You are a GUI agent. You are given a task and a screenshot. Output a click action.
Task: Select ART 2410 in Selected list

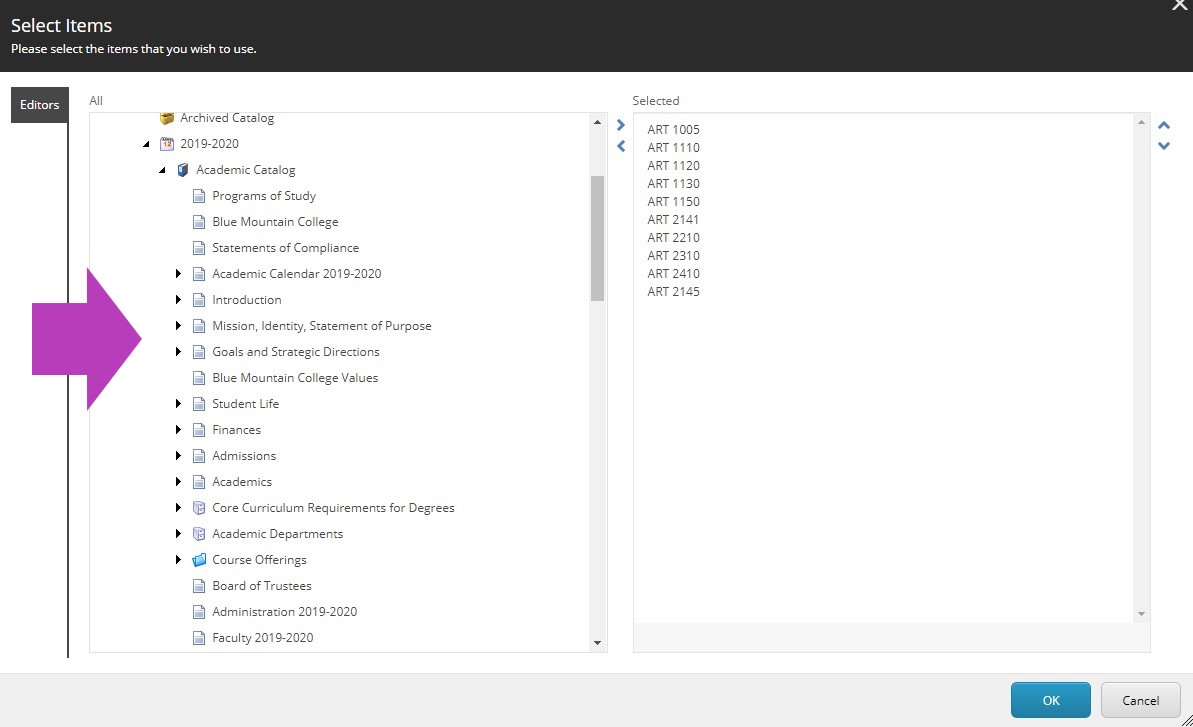click(673, 274)
